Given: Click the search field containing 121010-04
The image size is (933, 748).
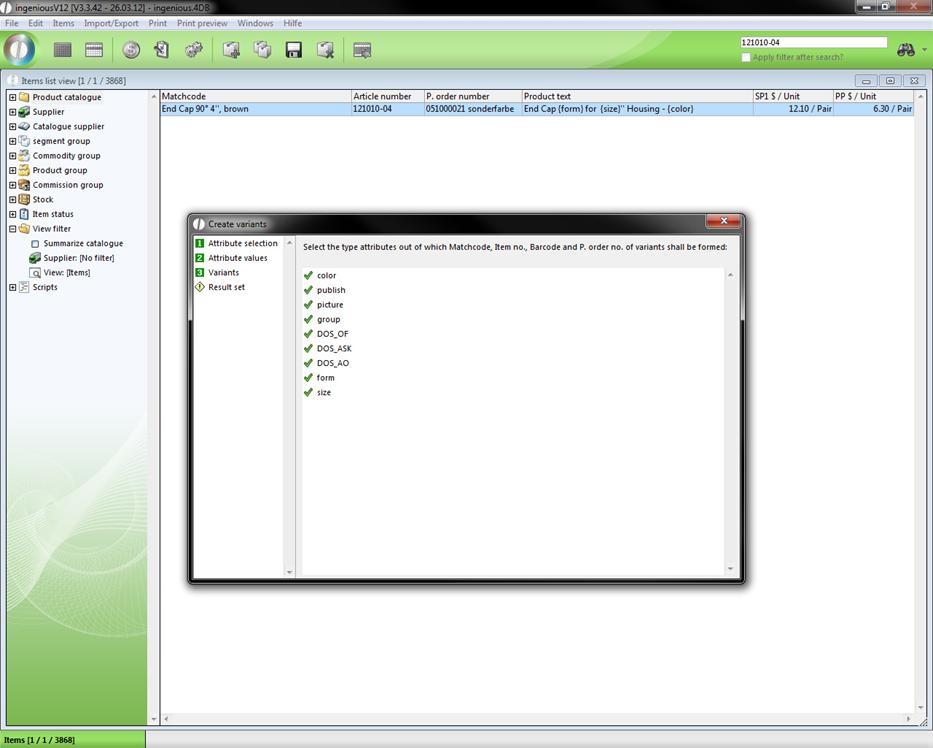Looking at the screenshot, I should click(813, 43).
